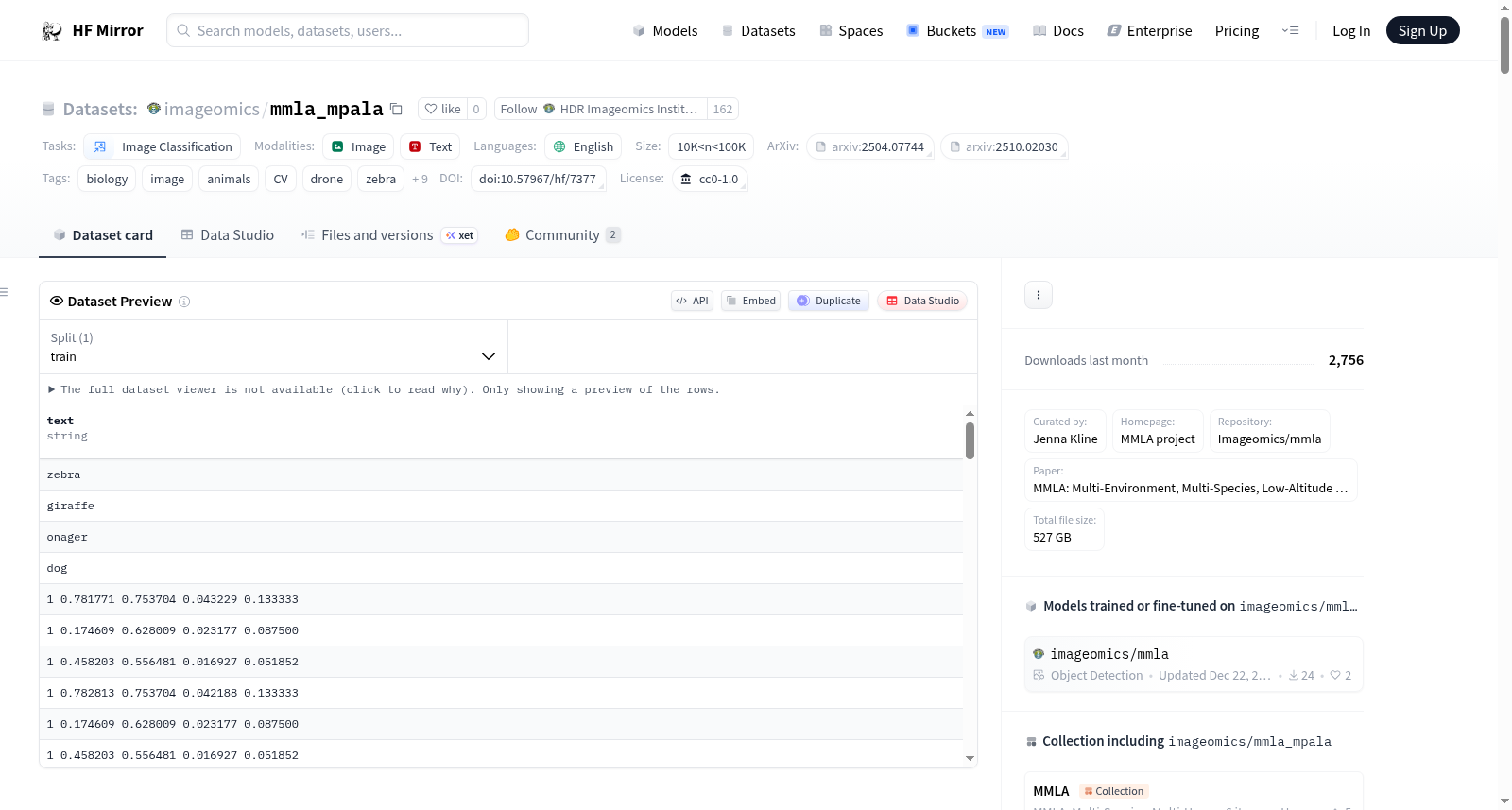Click the zebra tag
This screenshot has height=810, width=1512.
tap(381, 179)
